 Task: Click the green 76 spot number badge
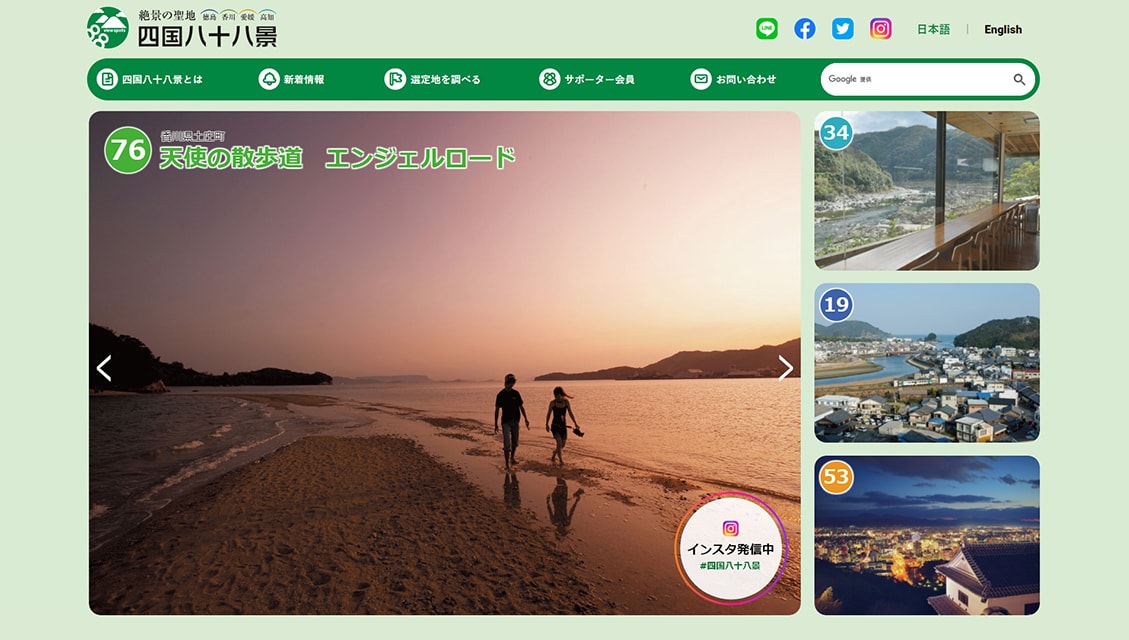pos(128,150)
